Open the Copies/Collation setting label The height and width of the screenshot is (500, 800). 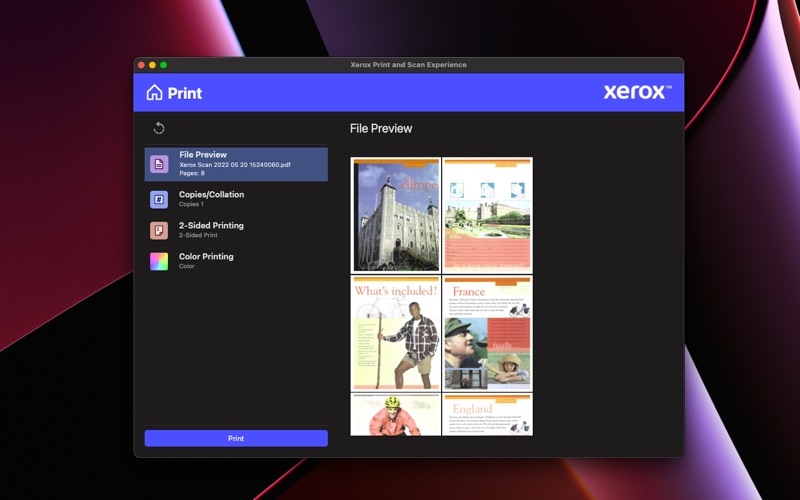[x=211, y=194]
